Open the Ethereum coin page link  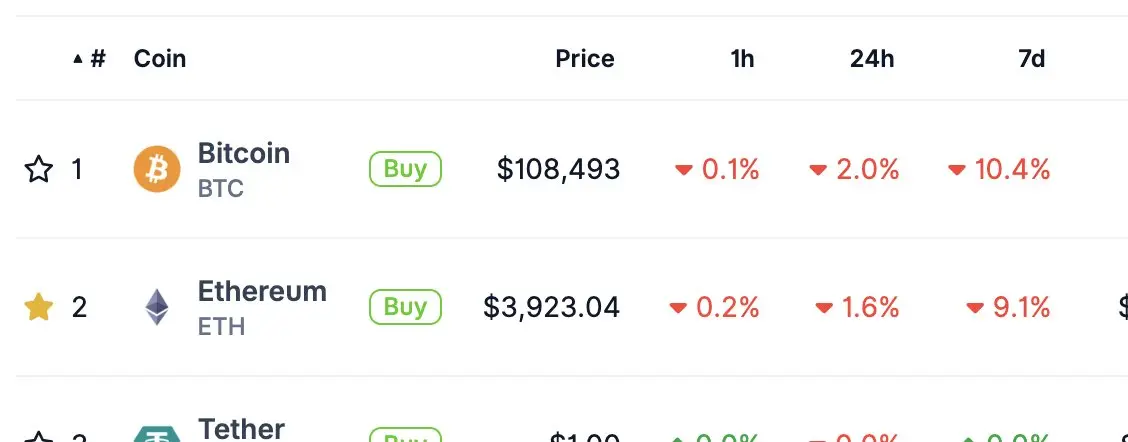(x=262, y=292)
